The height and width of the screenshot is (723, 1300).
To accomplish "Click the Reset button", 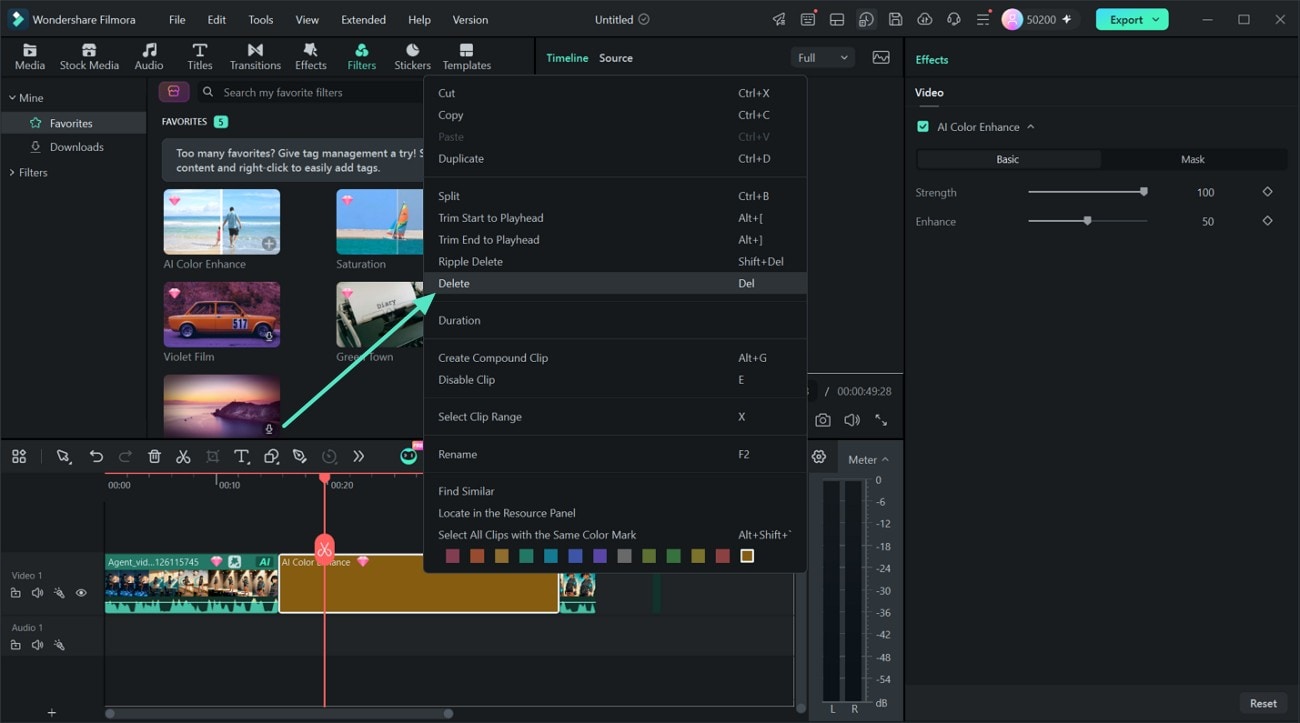I will click(1263, 703).
